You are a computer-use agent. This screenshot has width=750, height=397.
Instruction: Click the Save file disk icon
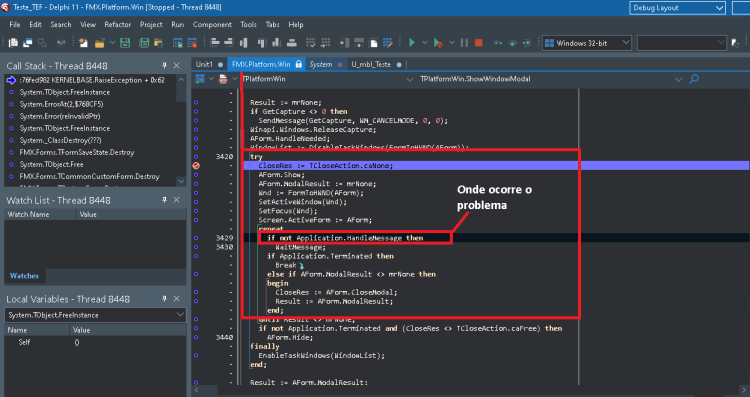pos(125,43)
